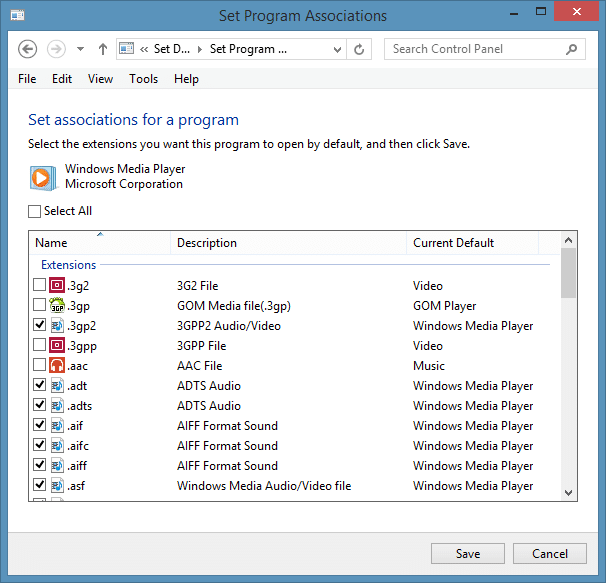
Task: Sort by the Name column header
Action: point(100,243)
